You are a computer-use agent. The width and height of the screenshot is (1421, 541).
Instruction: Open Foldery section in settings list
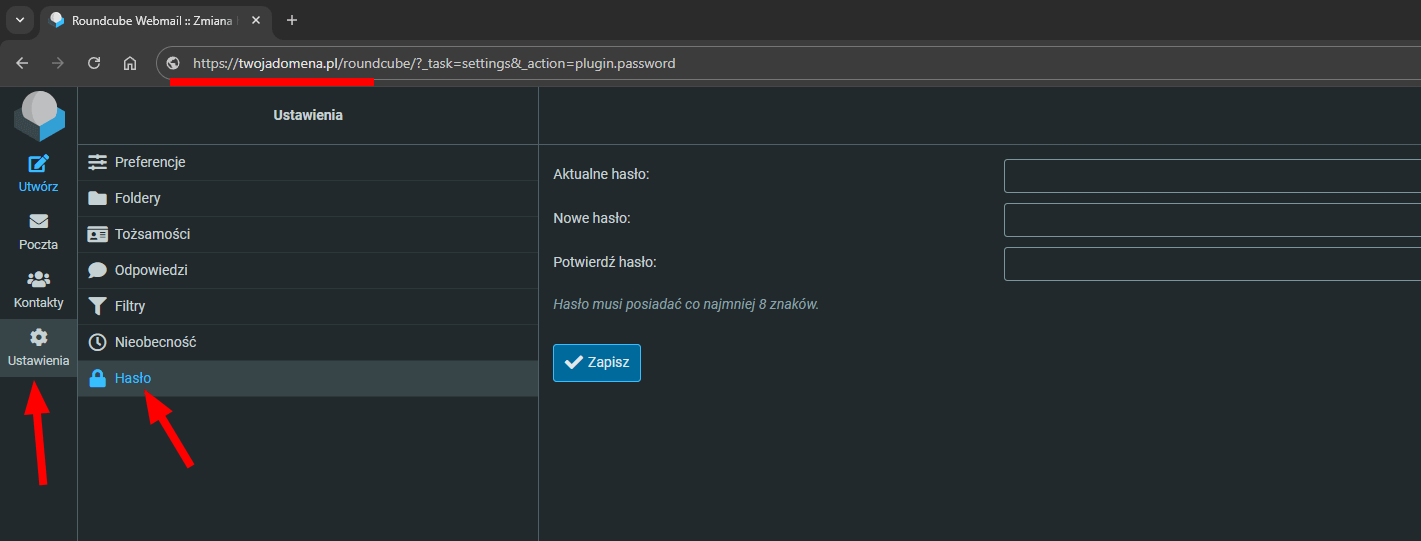coord(137,198)
